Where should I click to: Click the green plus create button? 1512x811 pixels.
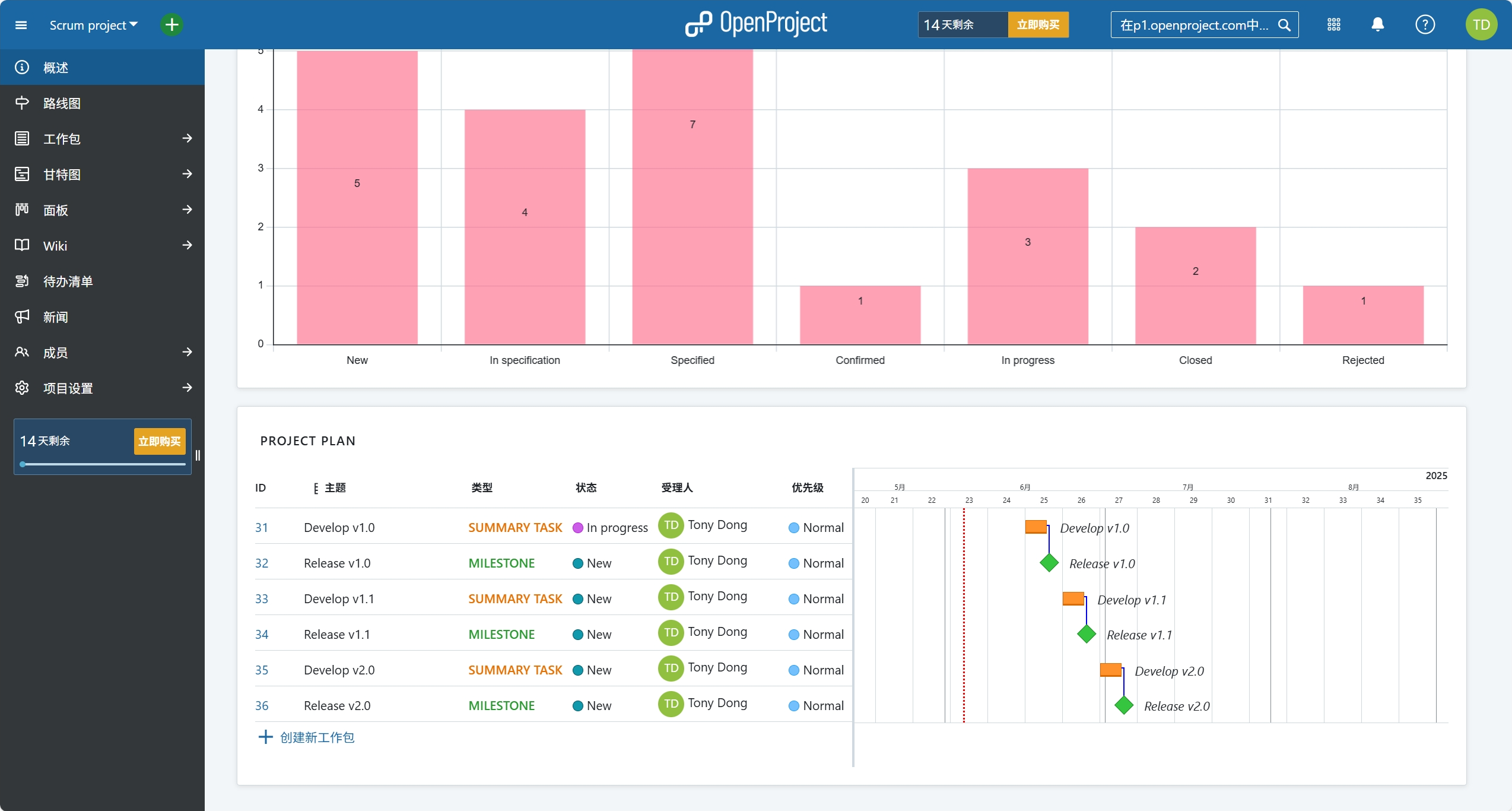coord(171,25)
